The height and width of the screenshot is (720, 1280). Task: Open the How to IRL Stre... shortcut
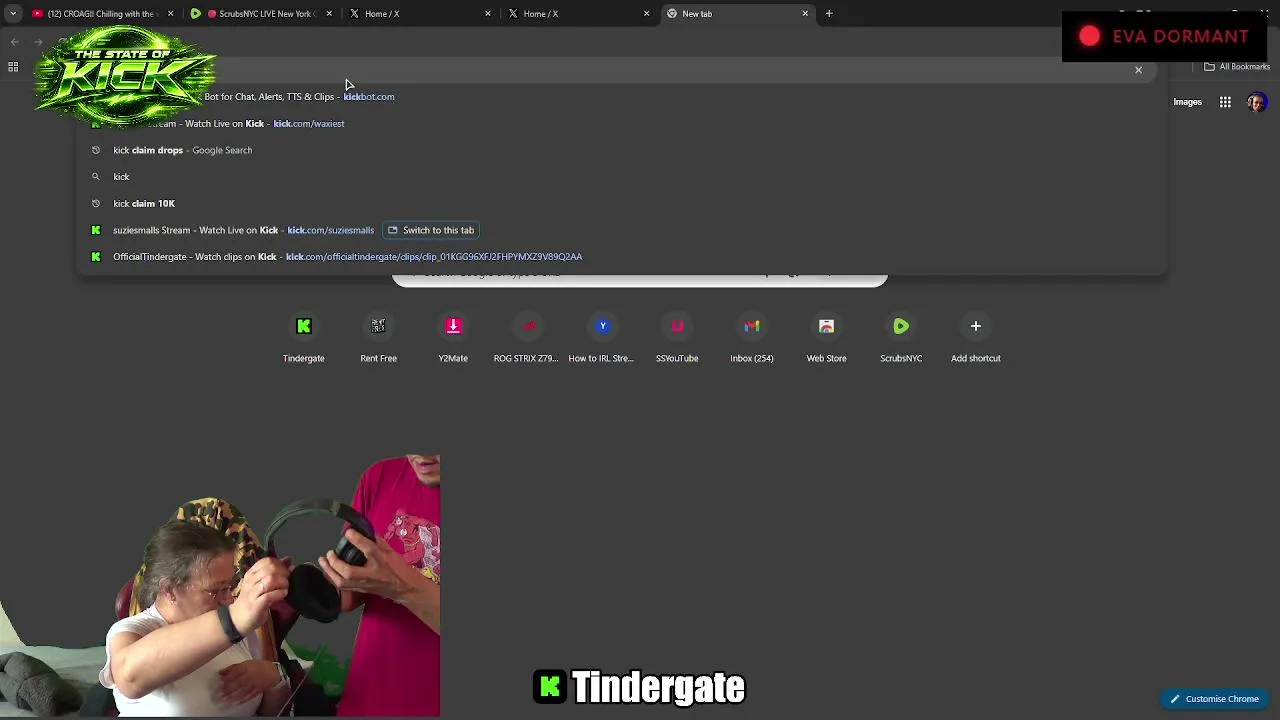coord(602,338)
